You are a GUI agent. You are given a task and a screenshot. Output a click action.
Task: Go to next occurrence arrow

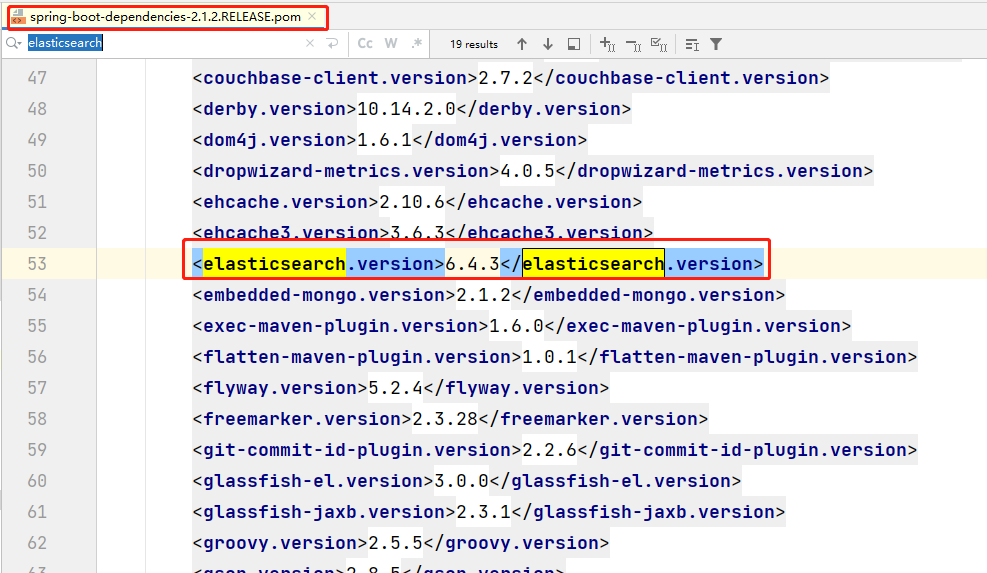pyautogui.click(x=548, y=44)
